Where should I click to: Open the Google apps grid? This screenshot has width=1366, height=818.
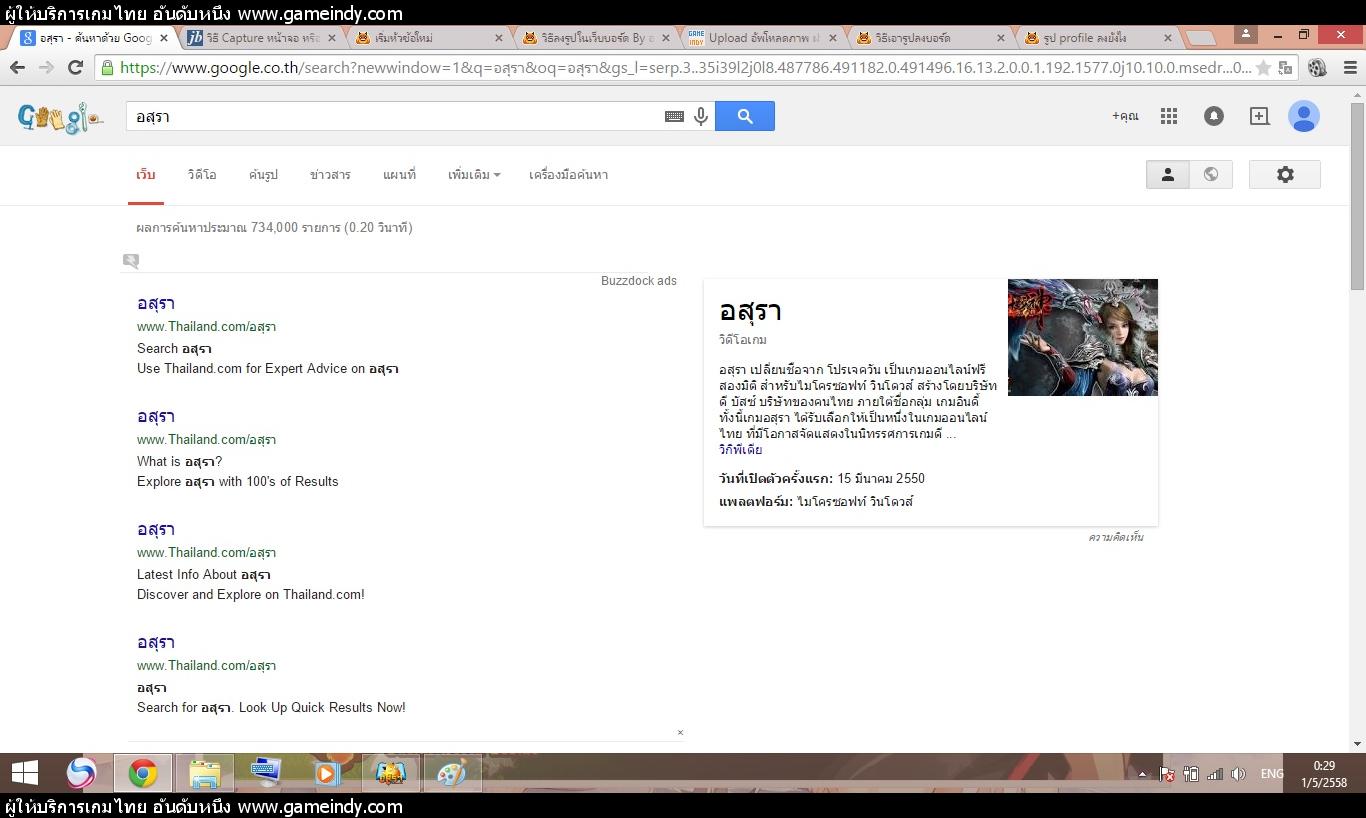coord(1169,116)
